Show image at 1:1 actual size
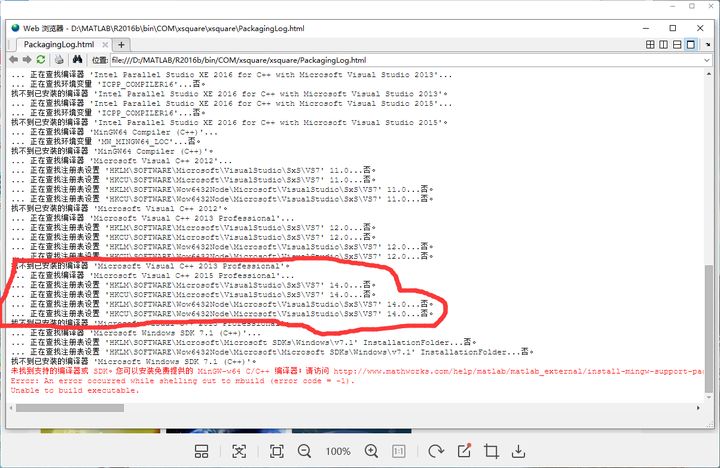720x468 pixels. (399, 451)
